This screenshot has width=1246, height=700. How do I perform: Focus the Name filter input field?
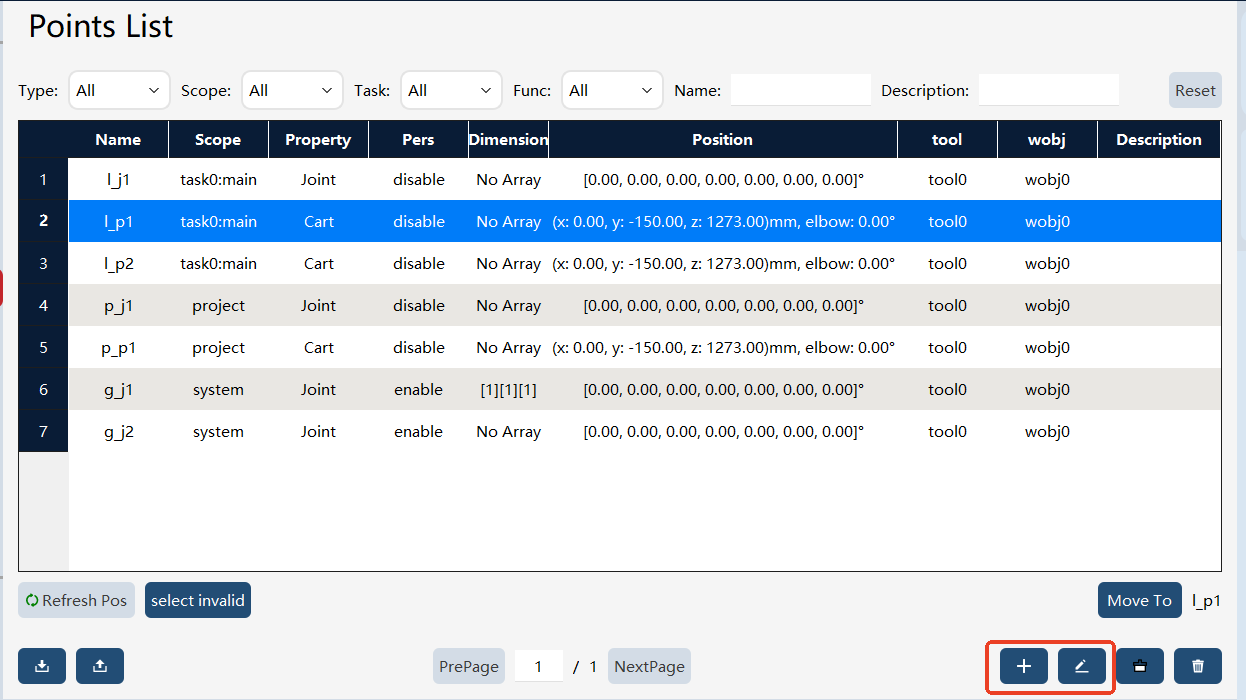tap(801, 90)
